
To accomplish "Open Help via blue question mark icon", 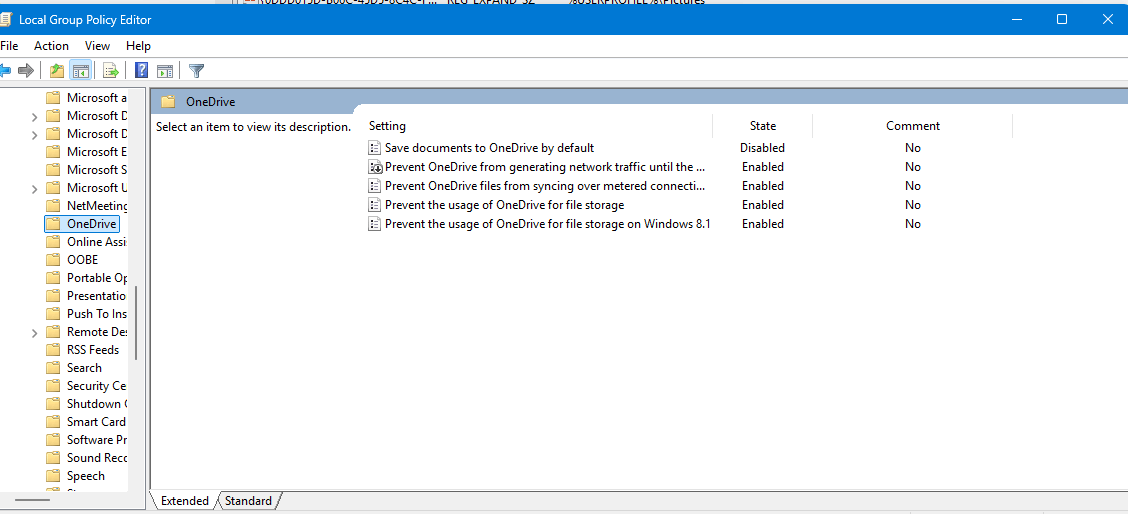I will pyautogui.click(x=142, y=71).
